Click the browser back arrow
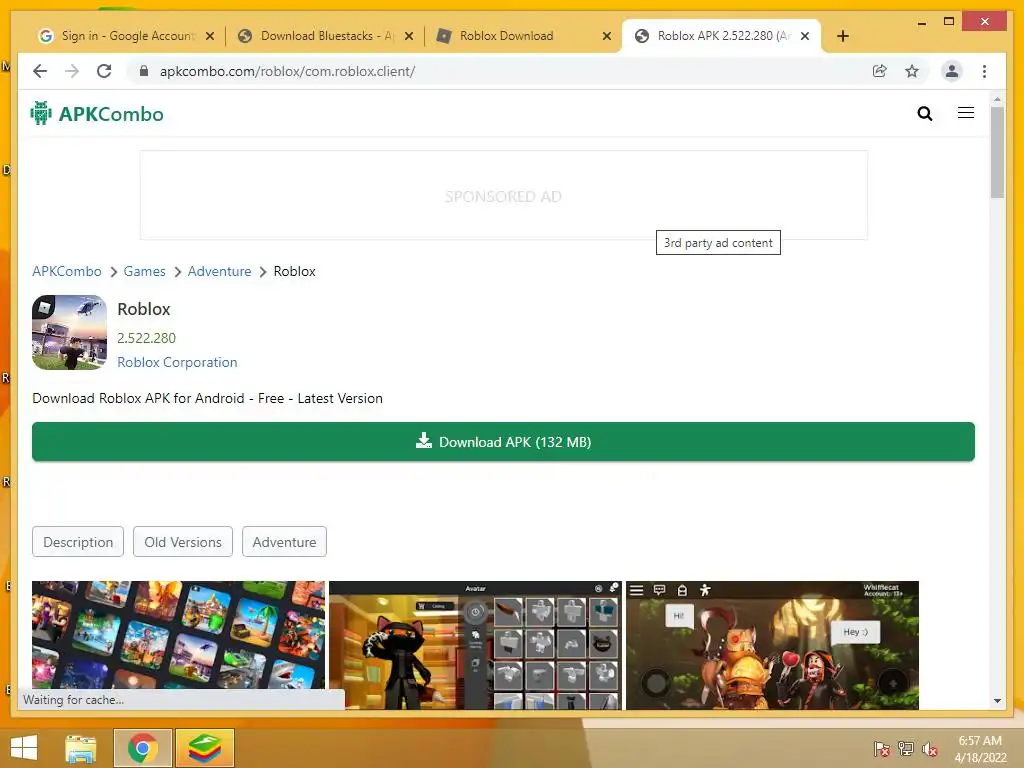1024x768 pixels. point(40,71)
